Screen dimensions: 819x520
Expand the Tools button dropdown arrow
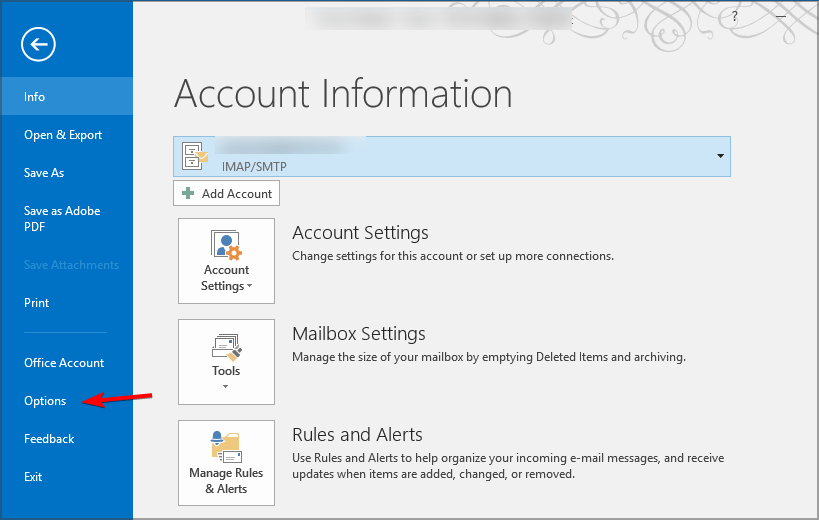click(x=226, y=386)
